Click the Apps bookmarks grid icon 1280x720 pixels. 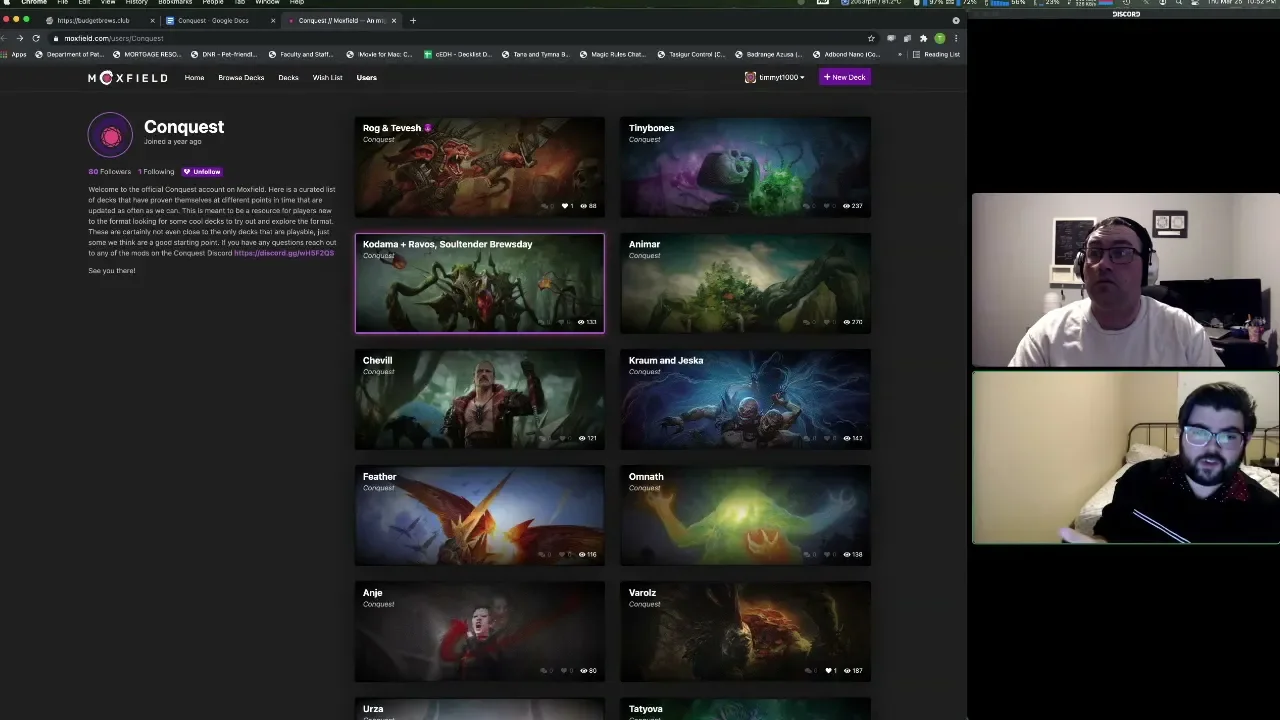6,54
